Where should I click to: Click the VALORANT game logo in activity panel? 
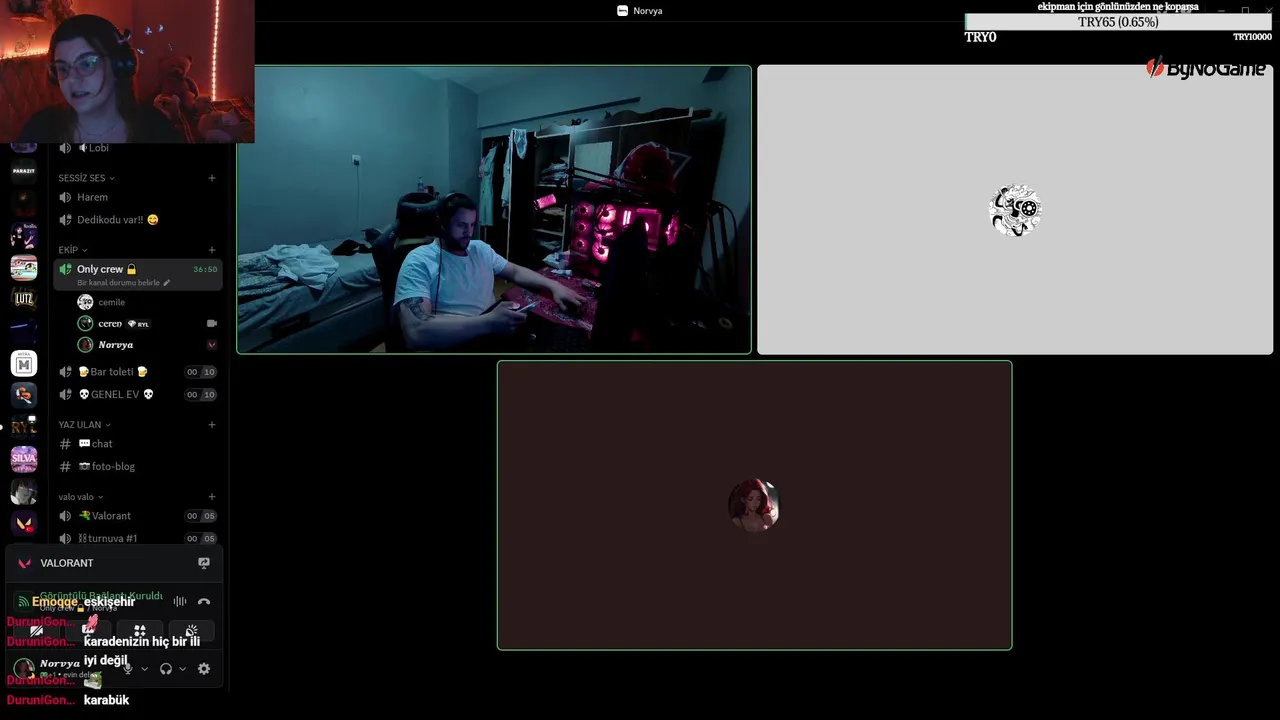coord(25,563)
